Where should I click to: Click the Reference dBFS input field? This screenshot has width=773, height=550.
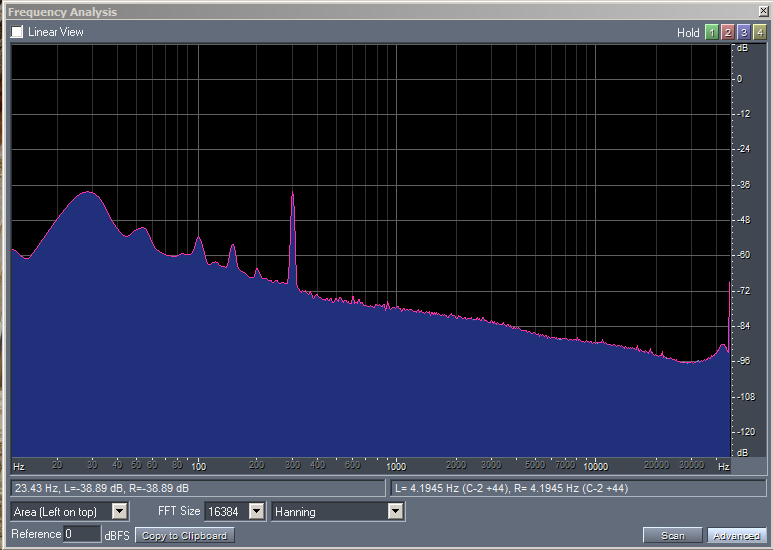pyautogui.click(x=82, y=534)
